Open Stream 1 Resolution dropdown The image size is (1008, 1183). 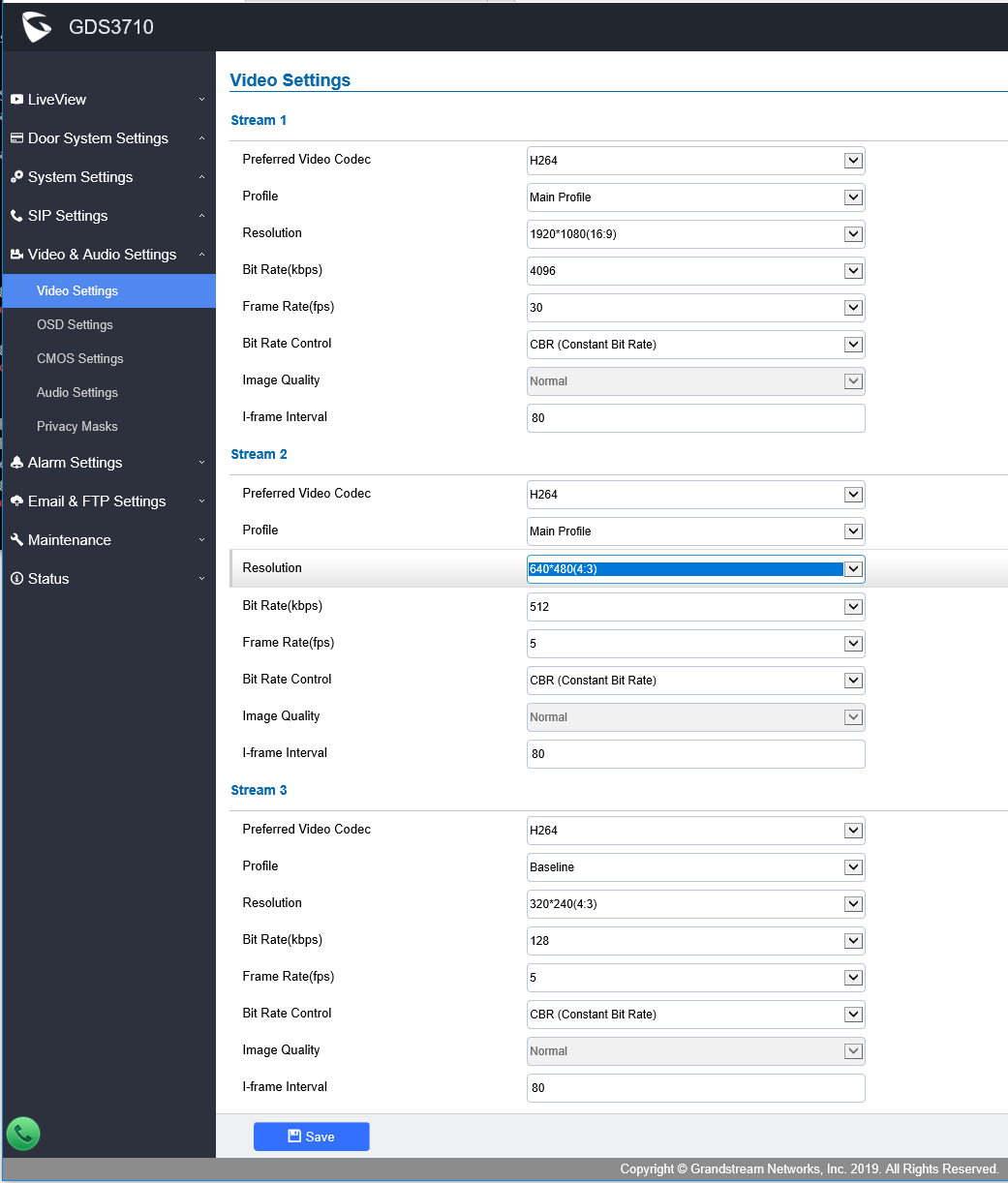(695, 234)
